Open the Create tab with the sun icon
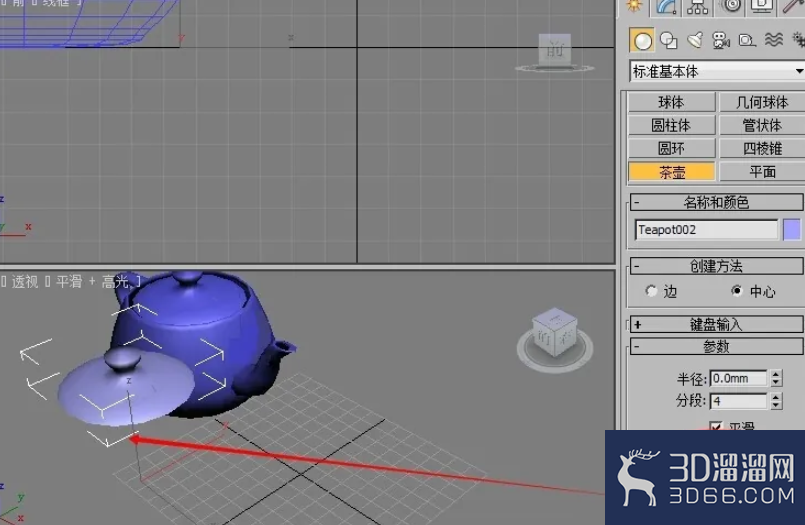 [x=635, y=6]
